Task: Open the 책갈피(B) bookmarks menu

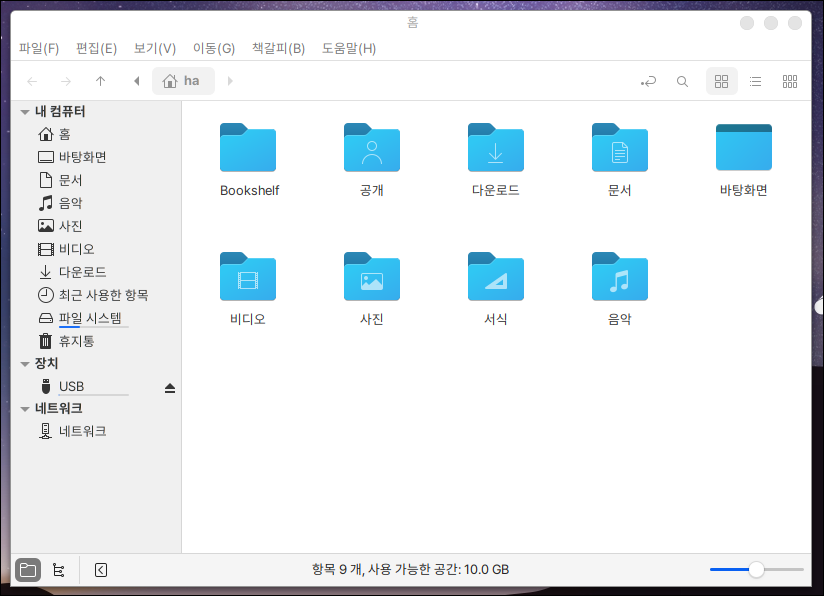Action: tap(278, 48)
